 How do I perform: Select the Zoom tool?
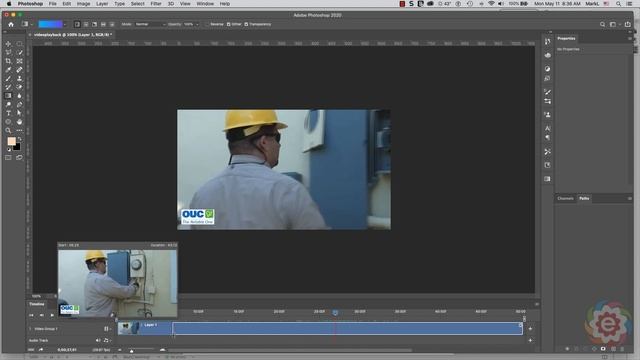point(8,131)
